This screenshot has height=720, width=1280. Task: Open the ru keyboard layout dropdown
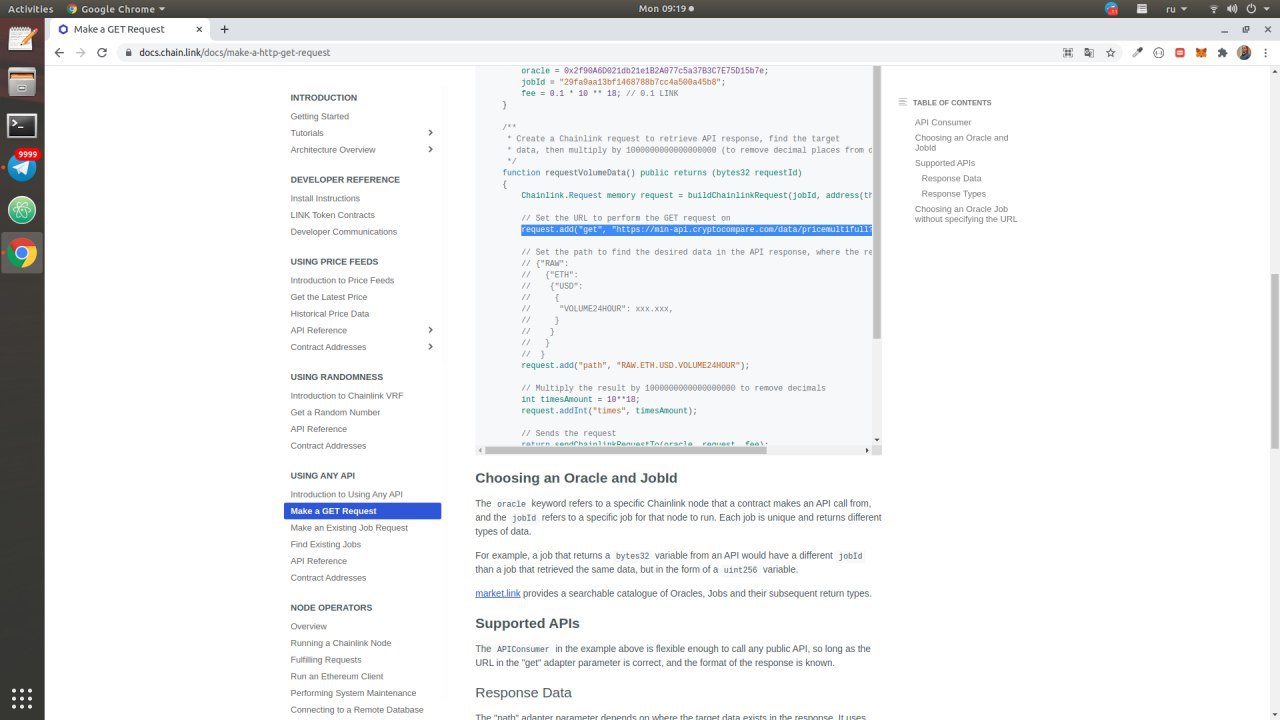pos(1177,9)
